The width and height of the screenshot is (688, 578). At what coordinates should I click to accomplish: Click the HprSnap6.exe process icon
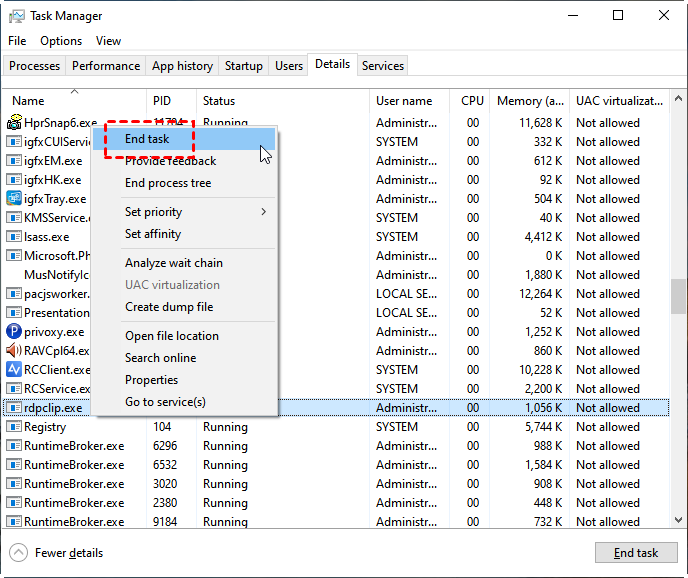pyautogui.click(x=14, y=123)
